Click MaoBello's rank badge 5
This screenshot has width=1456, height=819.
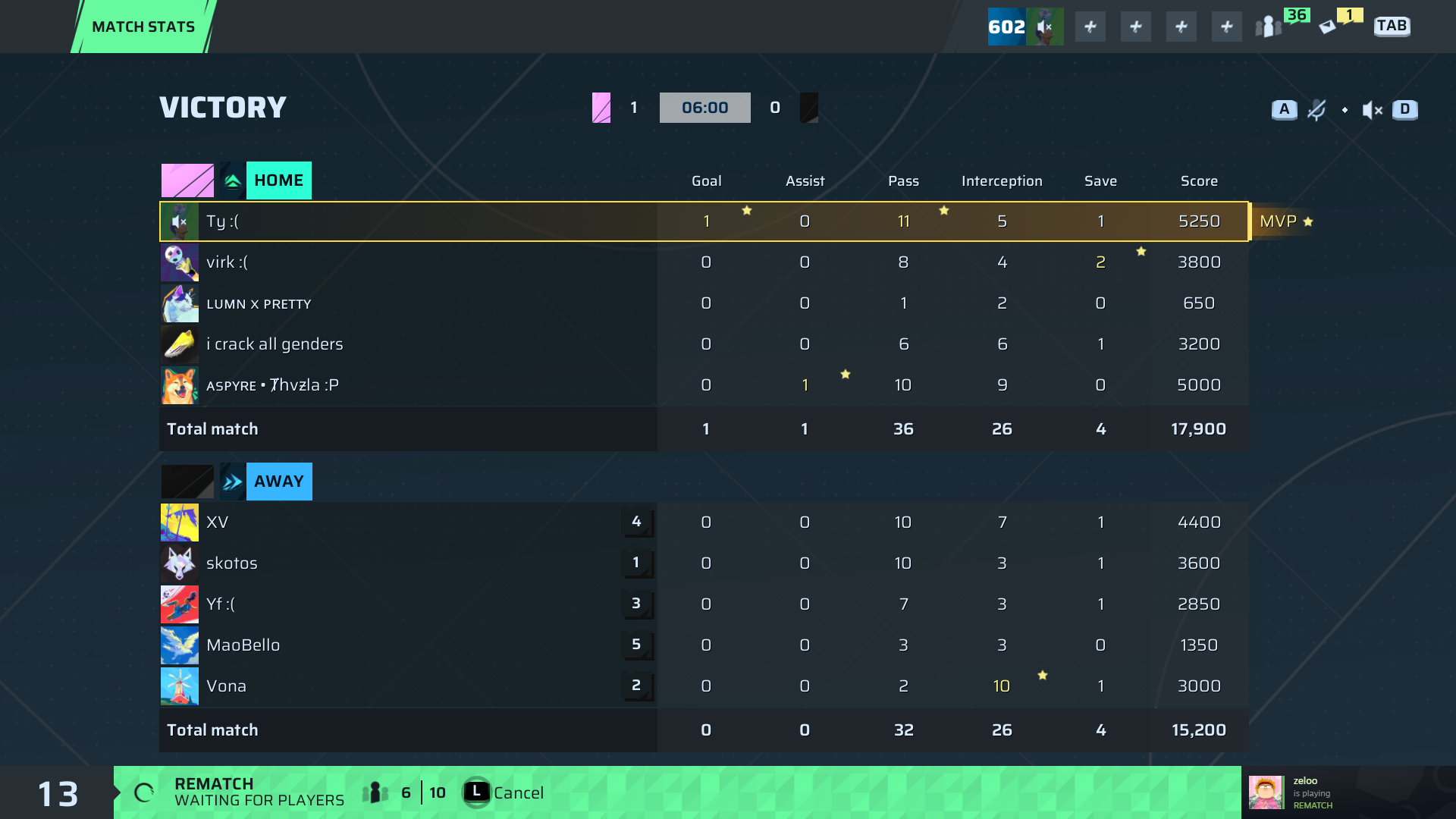point(638,645)
